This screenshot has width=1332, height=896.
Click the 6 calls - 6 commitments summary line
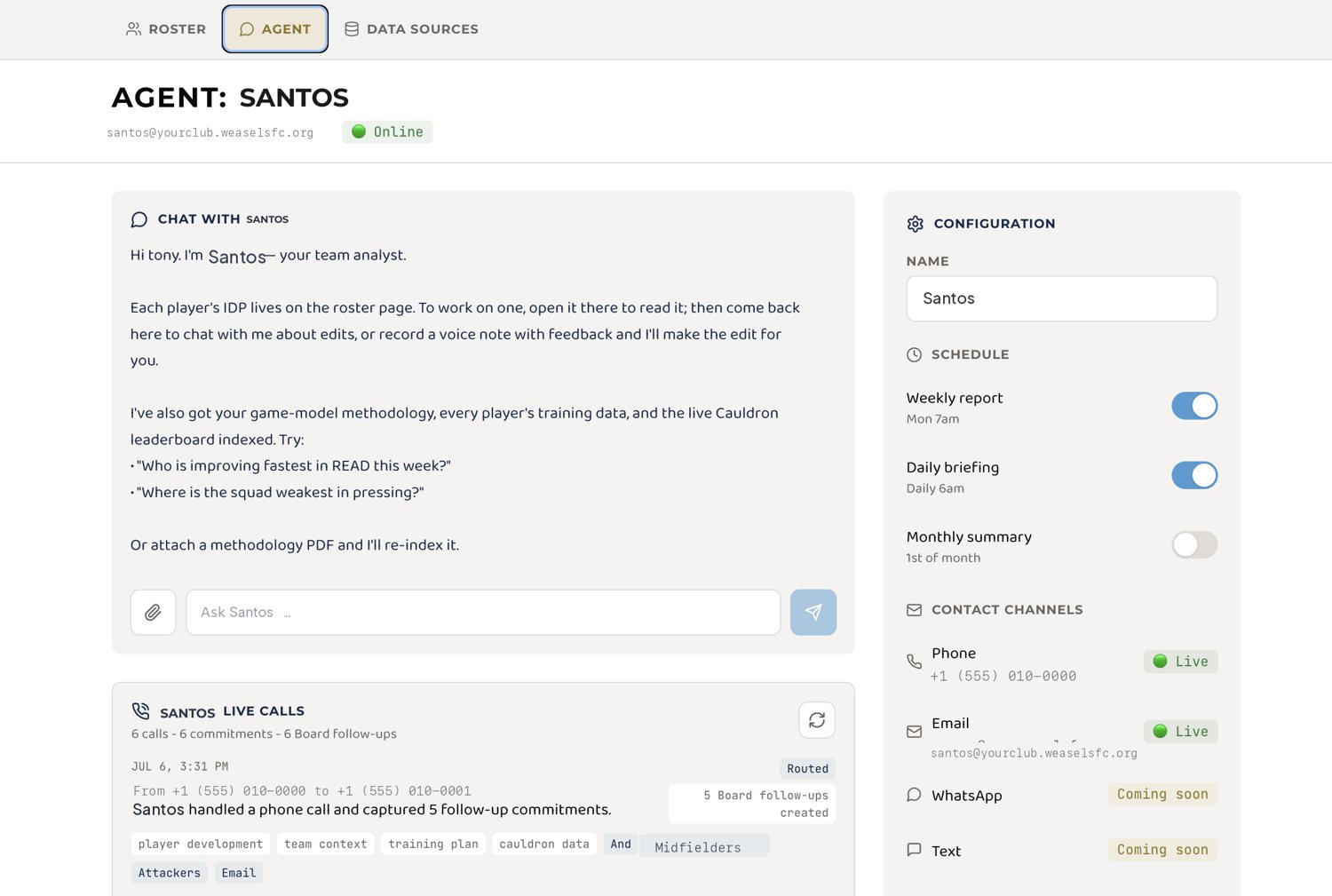pyautogui.click(x=264, y=734)
